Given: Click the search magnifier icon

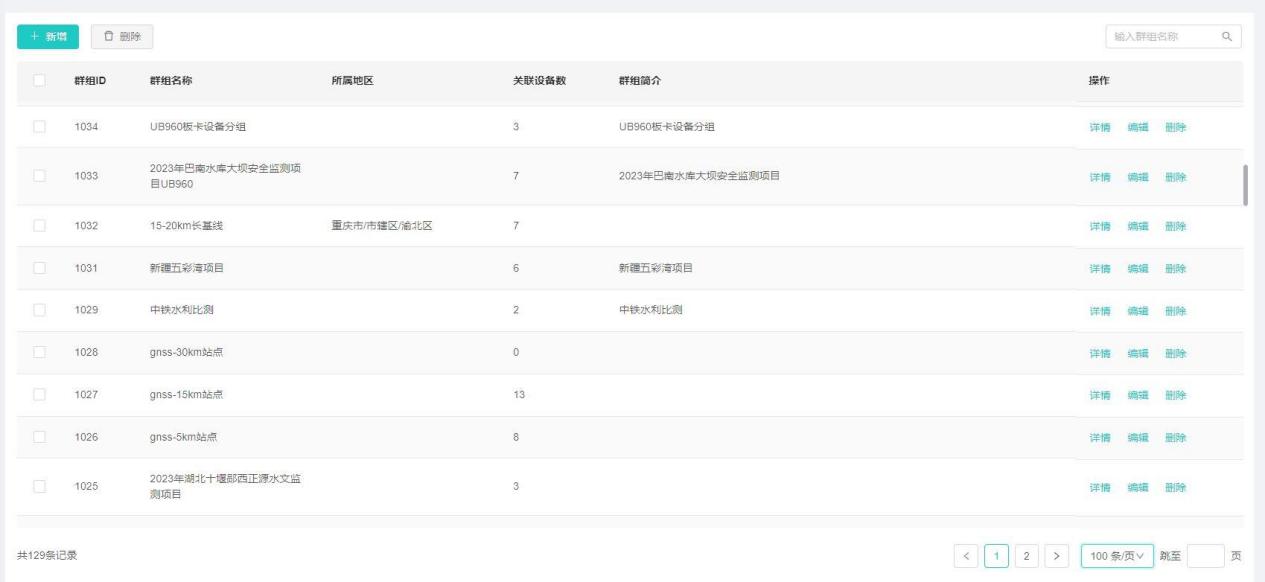Looking at the screenshot, I should [1226, 37].
